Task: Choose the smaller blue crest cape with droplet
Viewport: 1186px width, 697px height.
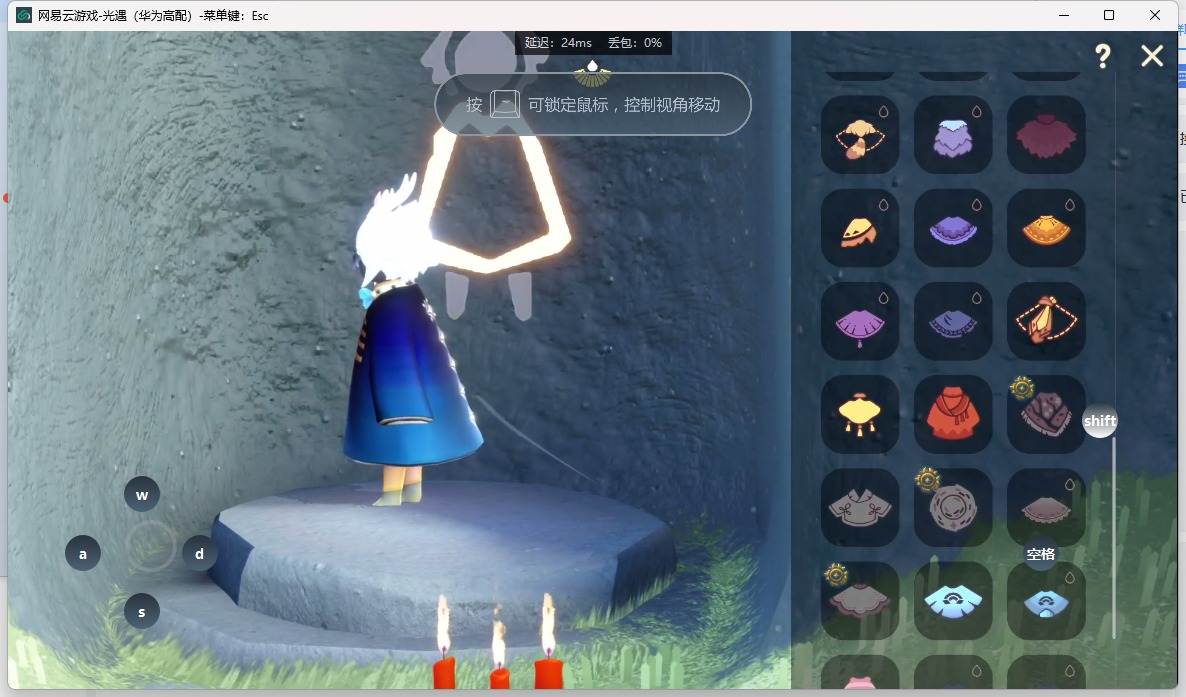Action: pyautogui.click(x=1046, y=600)
